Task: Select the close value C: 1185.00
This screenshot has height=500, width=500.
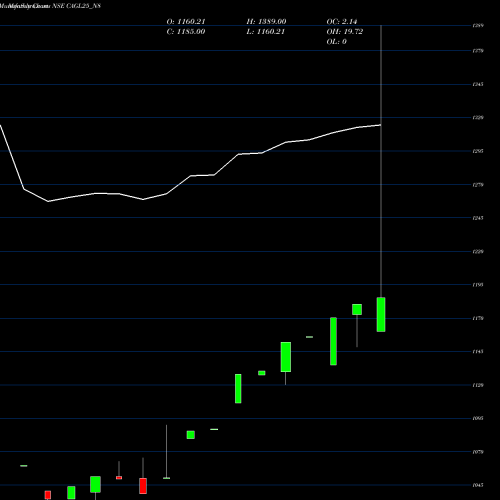Action: 186,32
